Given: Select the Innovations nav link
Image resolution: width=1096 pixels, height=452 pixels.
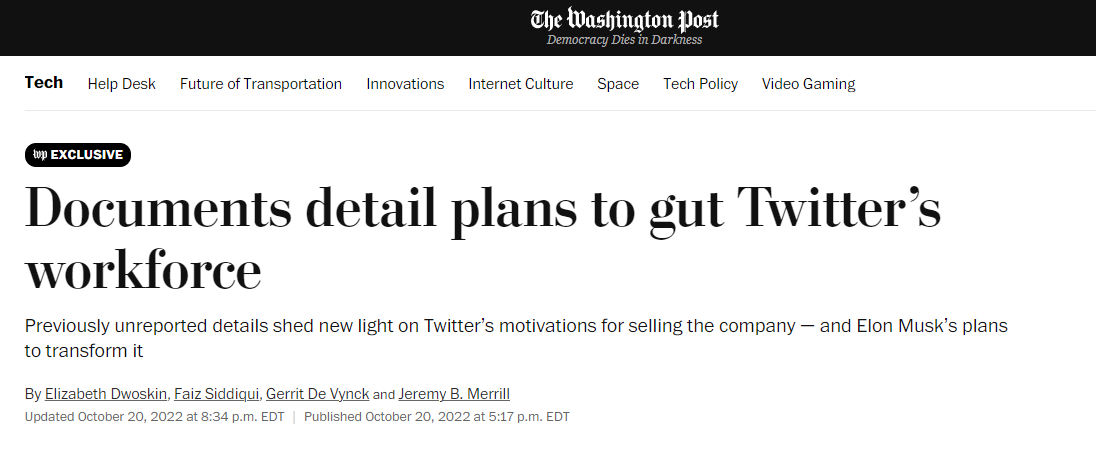Looking at the screenshot, I should click(405, 84).
